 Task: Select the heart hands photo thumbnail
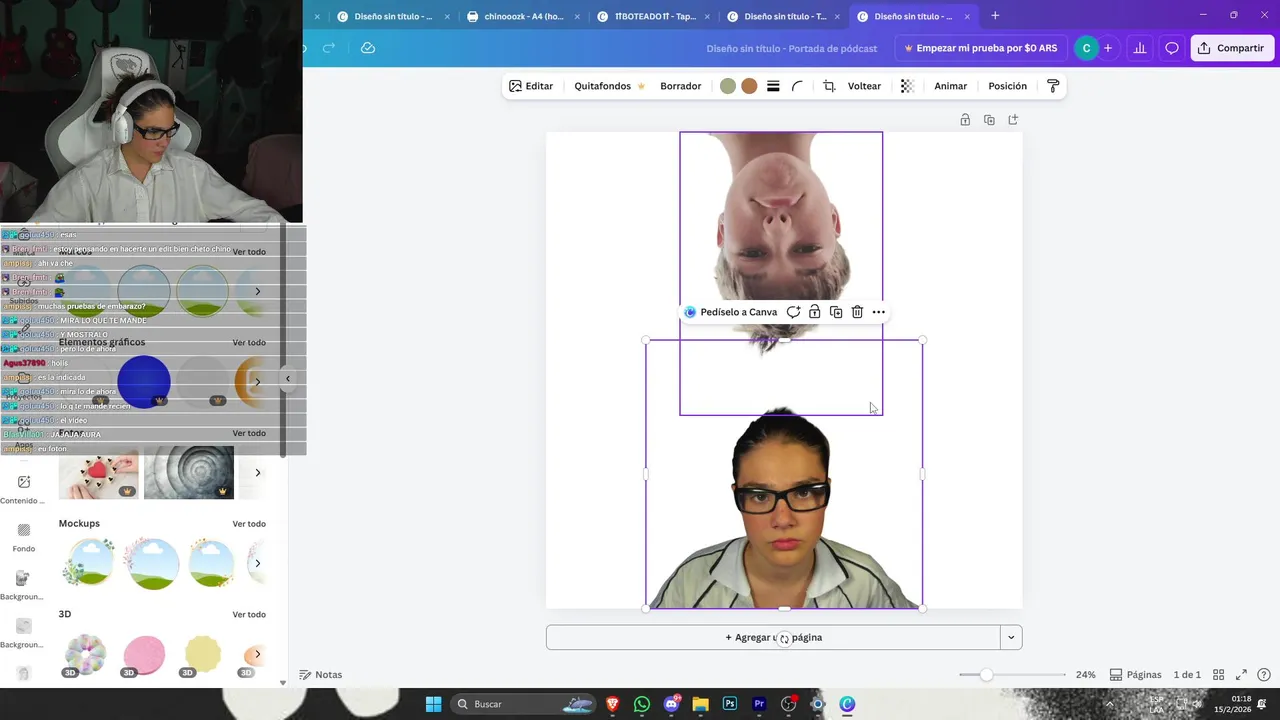[x=99, y=473]
